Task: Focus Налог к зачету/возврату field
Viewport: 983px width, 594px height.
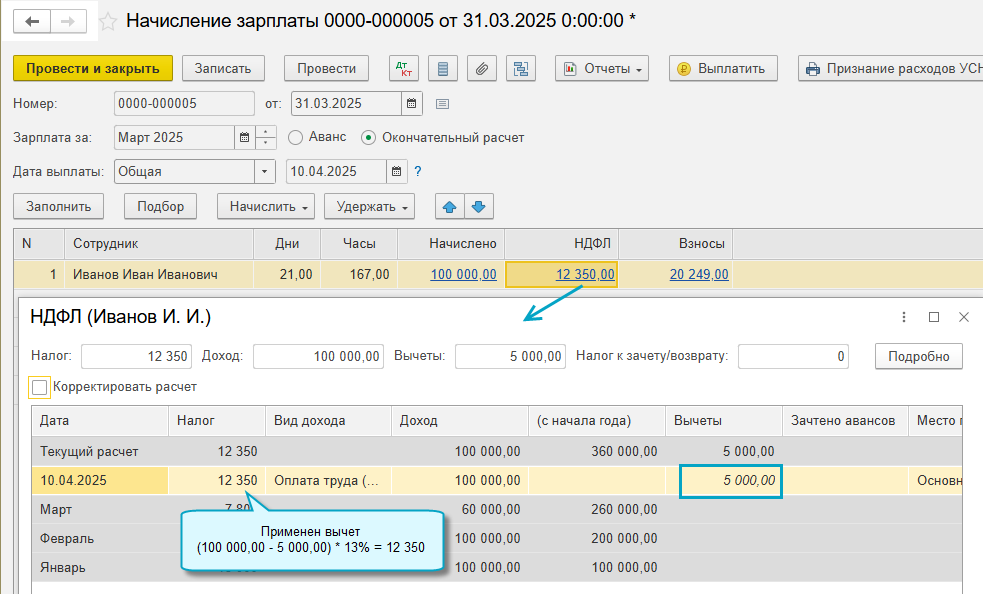Action: [x=794, y=356]
